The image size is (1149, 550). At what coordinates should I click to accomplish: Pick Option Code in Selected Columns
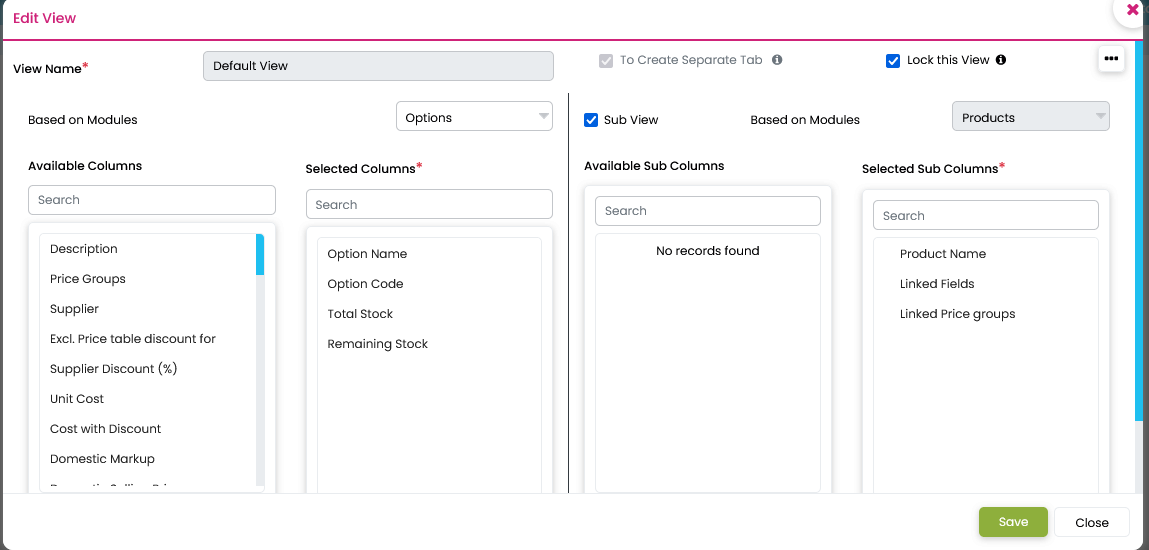point(365,284)
